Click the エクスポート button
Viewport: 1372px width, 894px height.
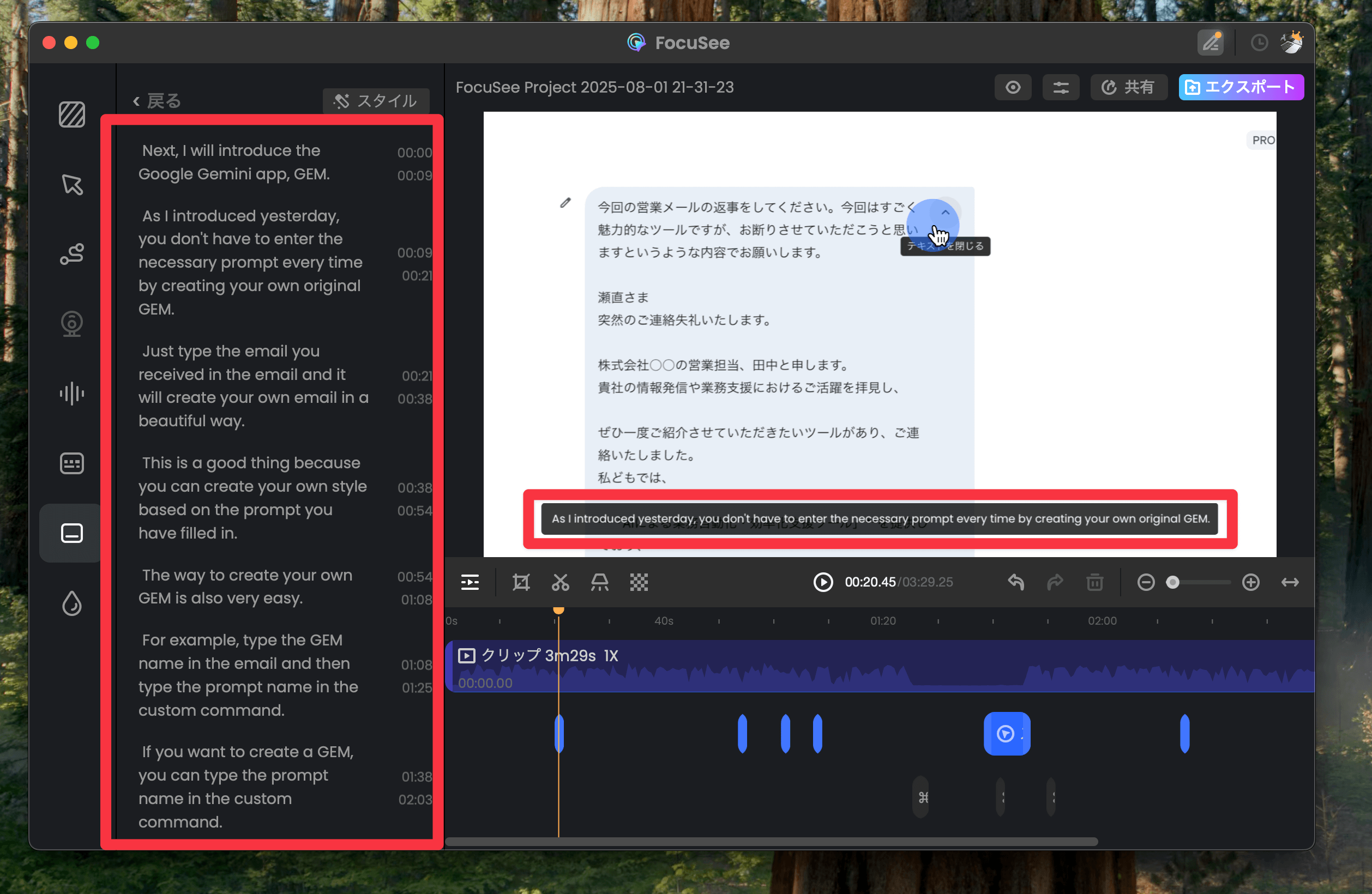[x=1241, y=87]
